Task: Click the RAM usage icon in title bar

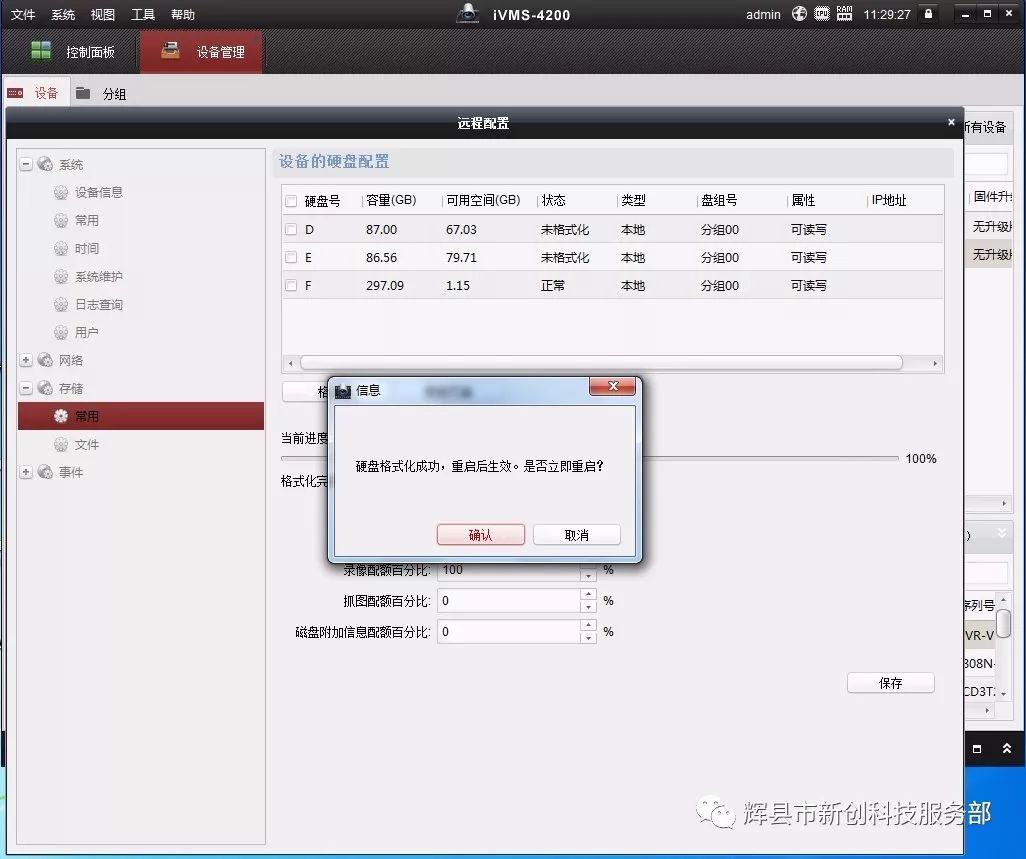Action: point(844,14)
